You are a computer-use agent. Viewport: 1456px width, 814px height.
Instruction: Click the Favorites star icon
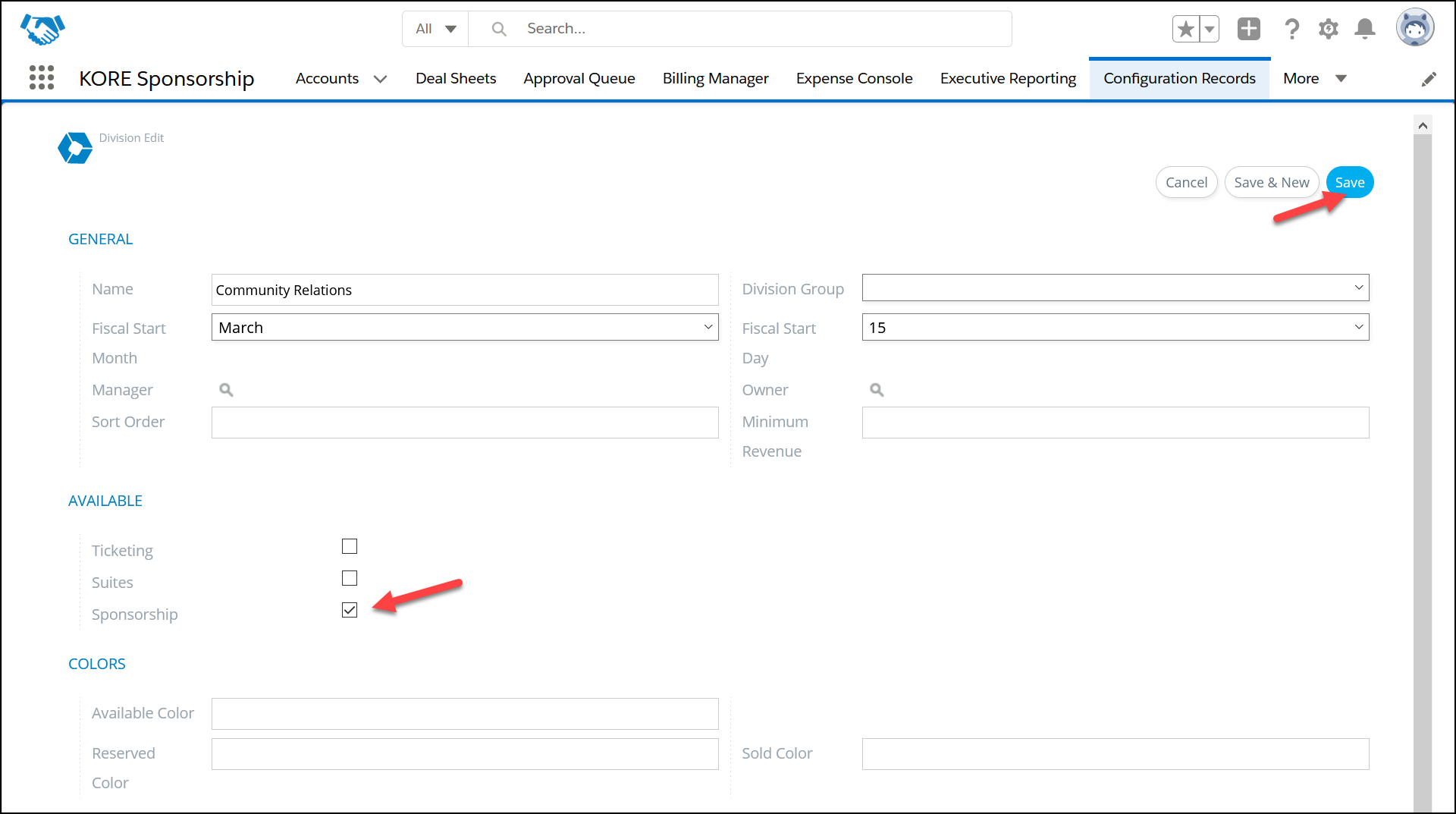[1186, 30]
